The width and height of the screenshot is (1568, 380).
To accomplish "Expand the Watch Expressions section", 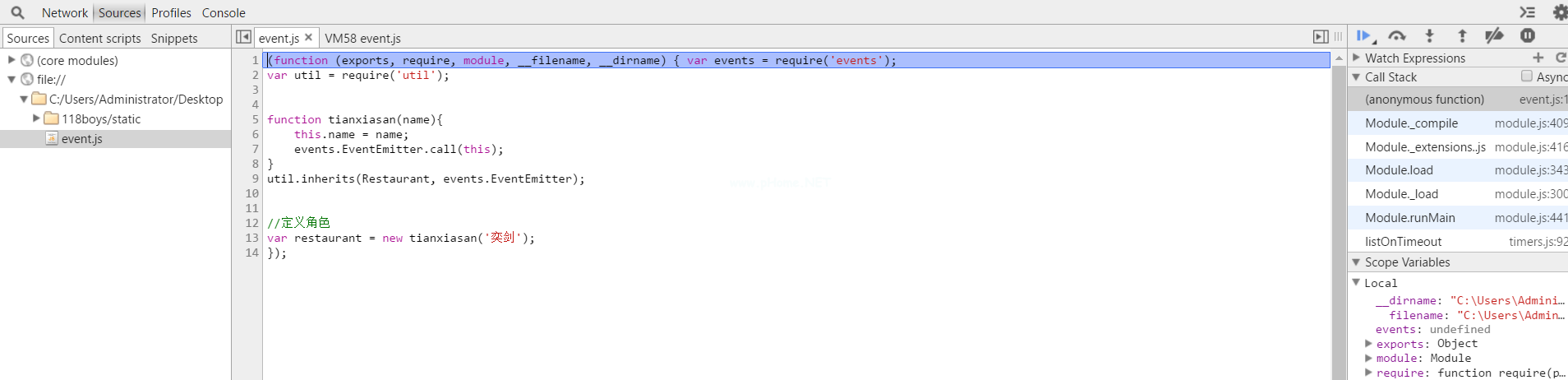I will point(1357,58).
